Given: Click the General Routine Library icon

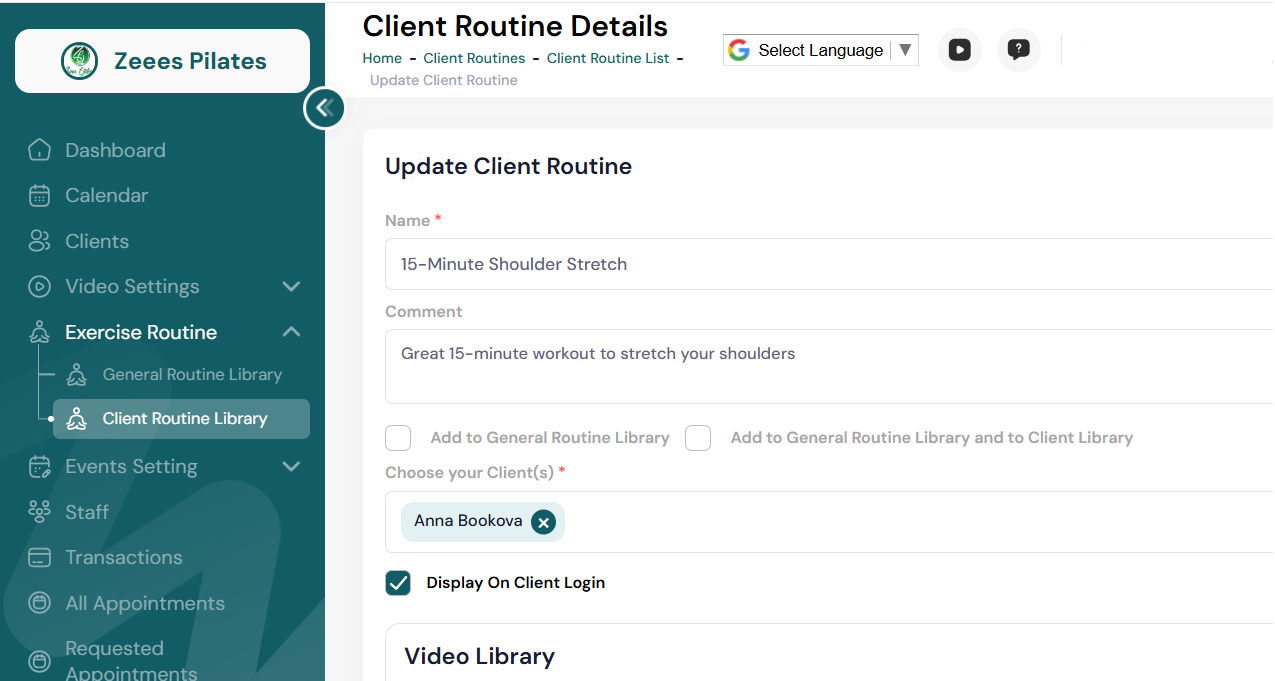Looking at the screenshot, I should 76,374.
